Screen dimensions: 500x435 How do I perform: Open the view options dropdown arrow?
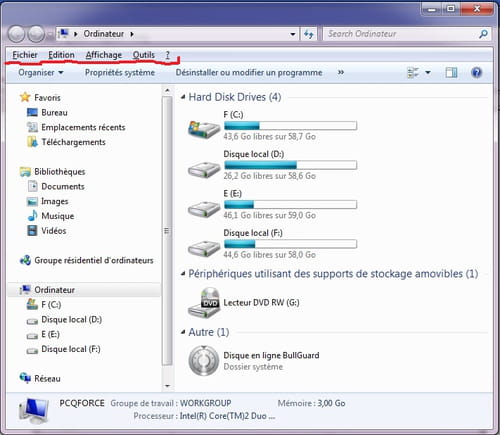(428, 72)
